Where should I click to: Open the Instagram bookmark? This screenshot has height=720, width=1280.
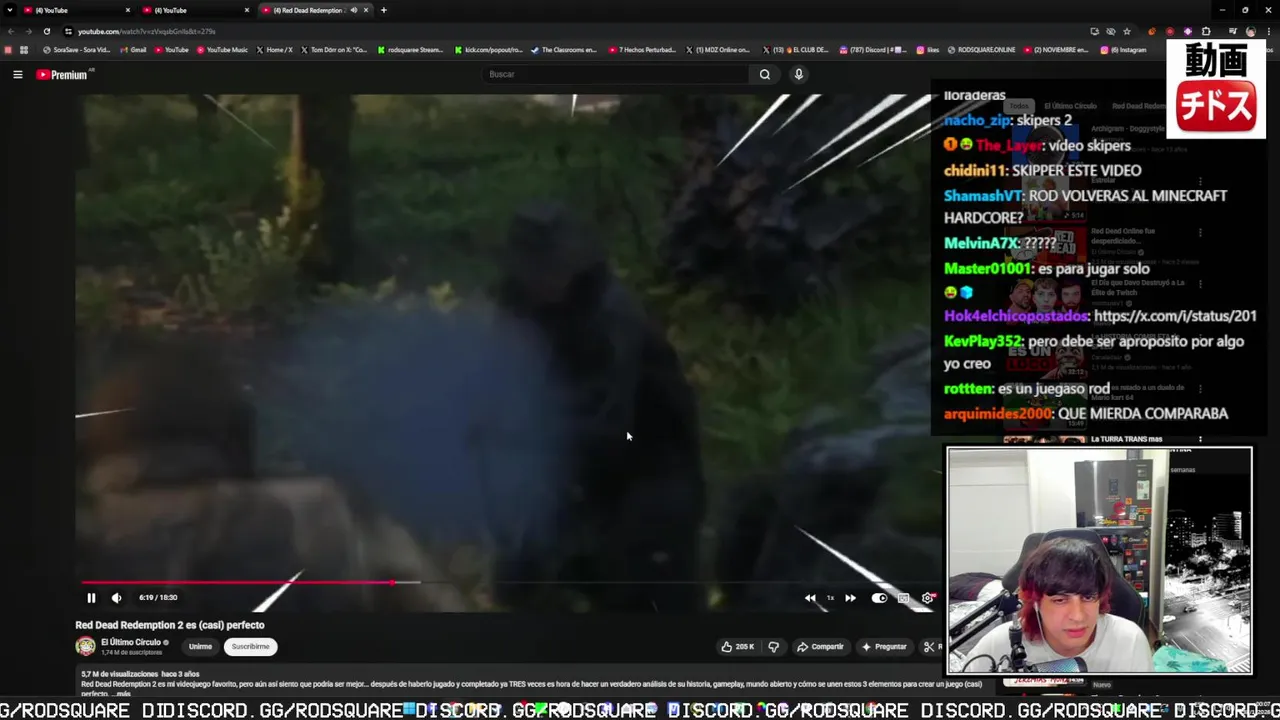pos(1124,50)
